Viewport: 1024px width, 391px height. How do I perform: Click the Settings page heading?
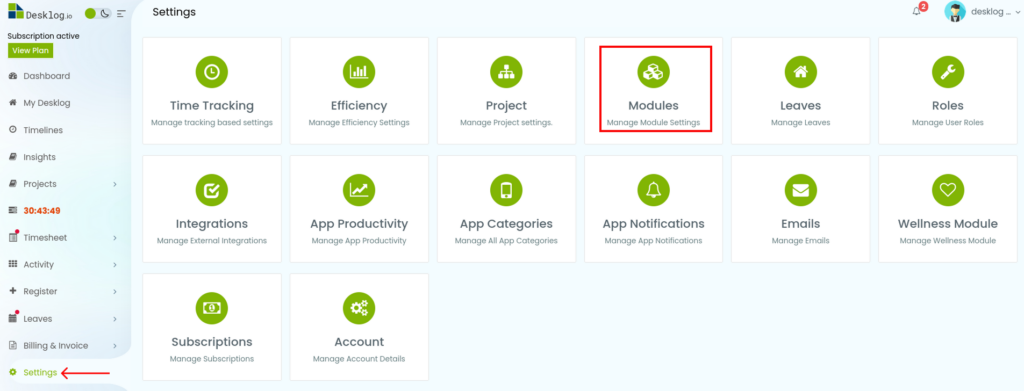tap(174, 12)
